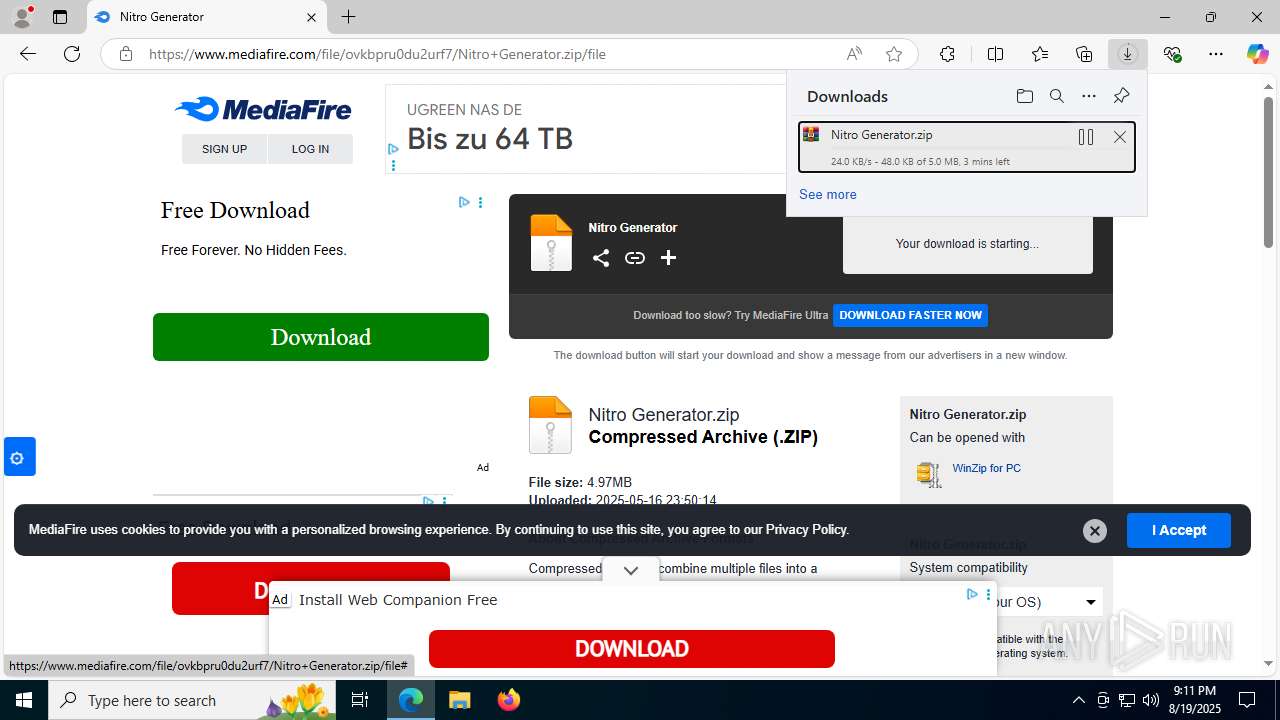Screen dimensions: 1280x720
Task: Open the Favorites list icon
Action: tap(1040, 54)
